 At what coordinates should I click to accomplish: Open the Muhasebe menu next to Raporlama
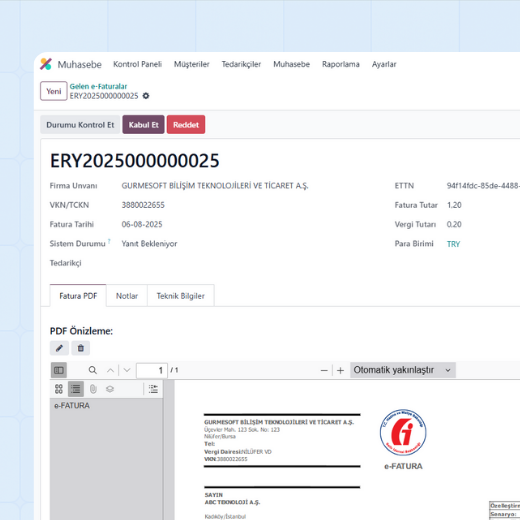tap(292, 64)
